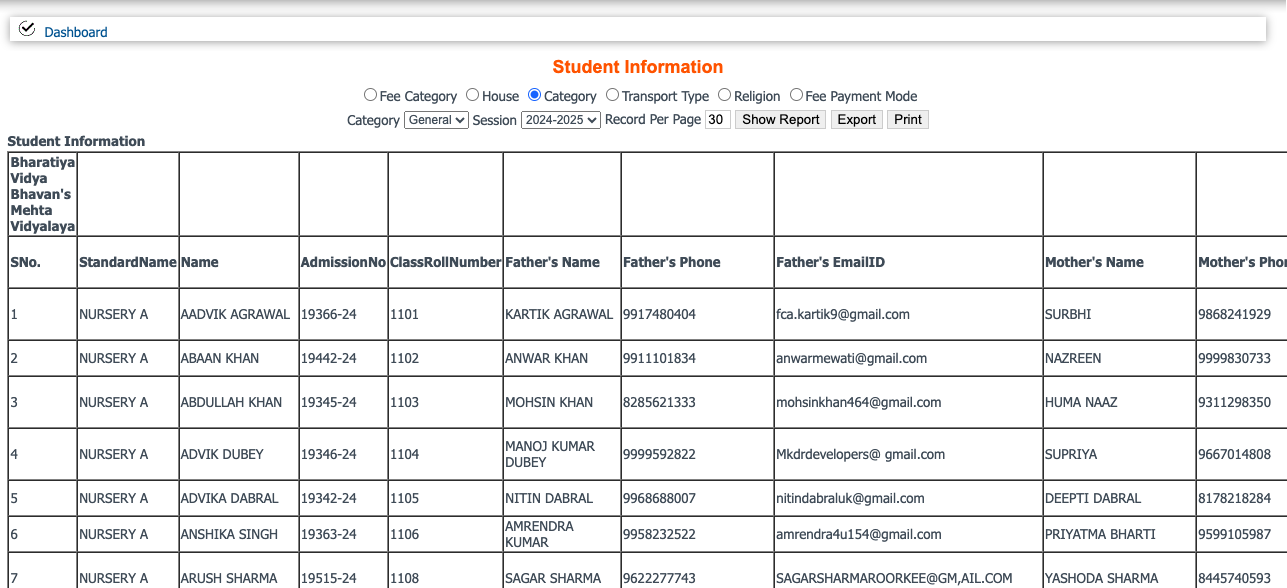Select Fee Payment Mode radio button
Image resolution: width=1287 pixels, height=588 pixels.
[796, 95]
